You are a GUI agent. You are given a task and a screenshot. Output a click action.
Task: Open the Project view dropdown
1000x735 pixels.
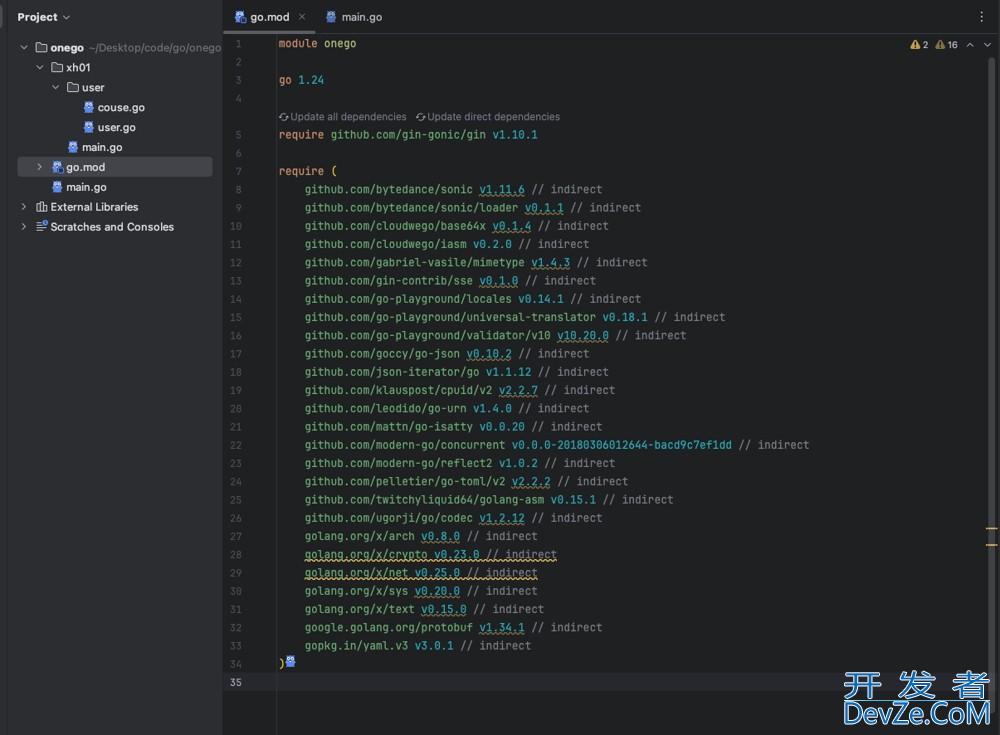tap(43, 17)
